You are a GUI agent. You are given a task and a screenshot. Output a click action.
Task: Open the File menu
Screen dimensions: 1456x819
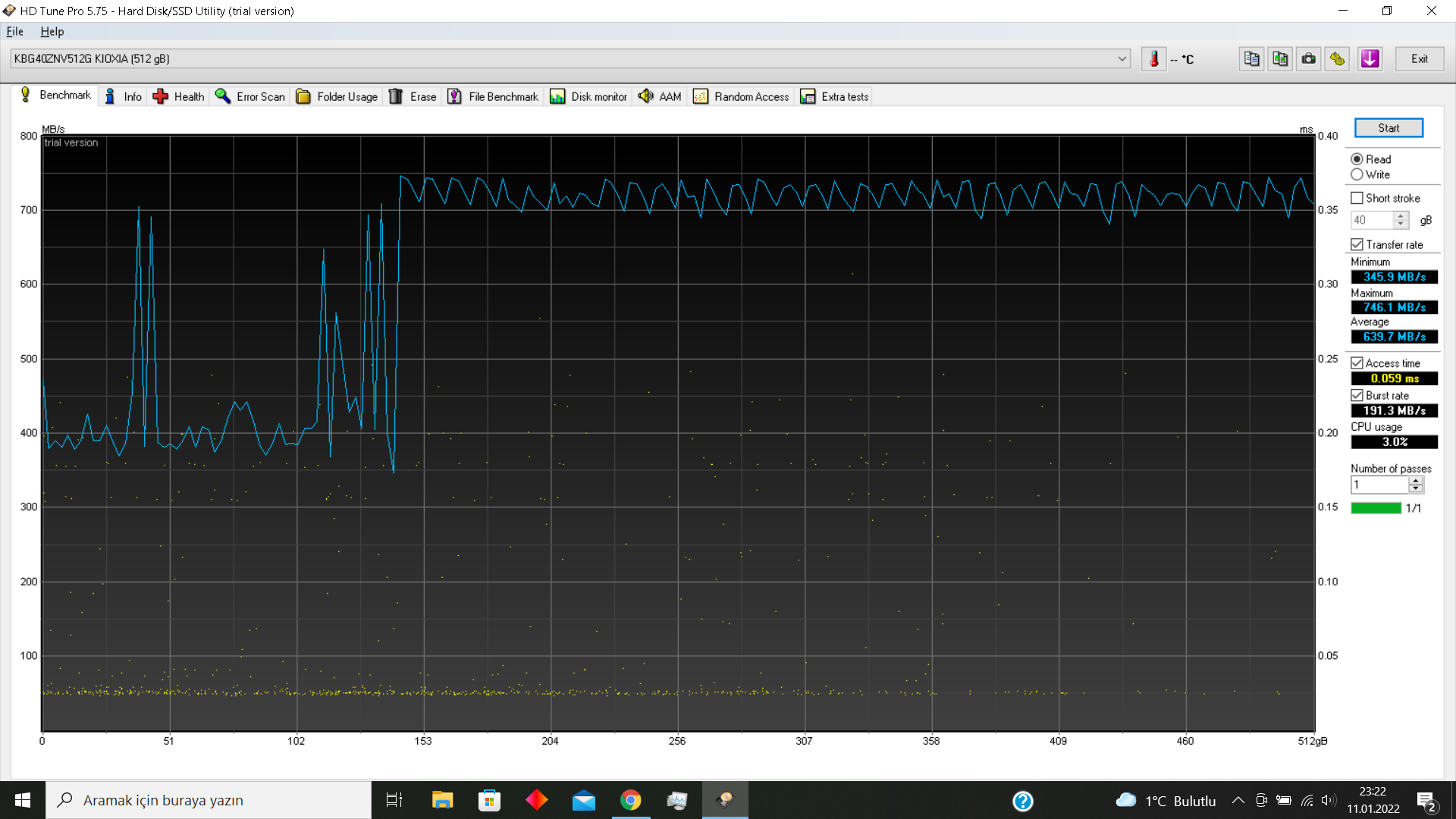point(14,31)
